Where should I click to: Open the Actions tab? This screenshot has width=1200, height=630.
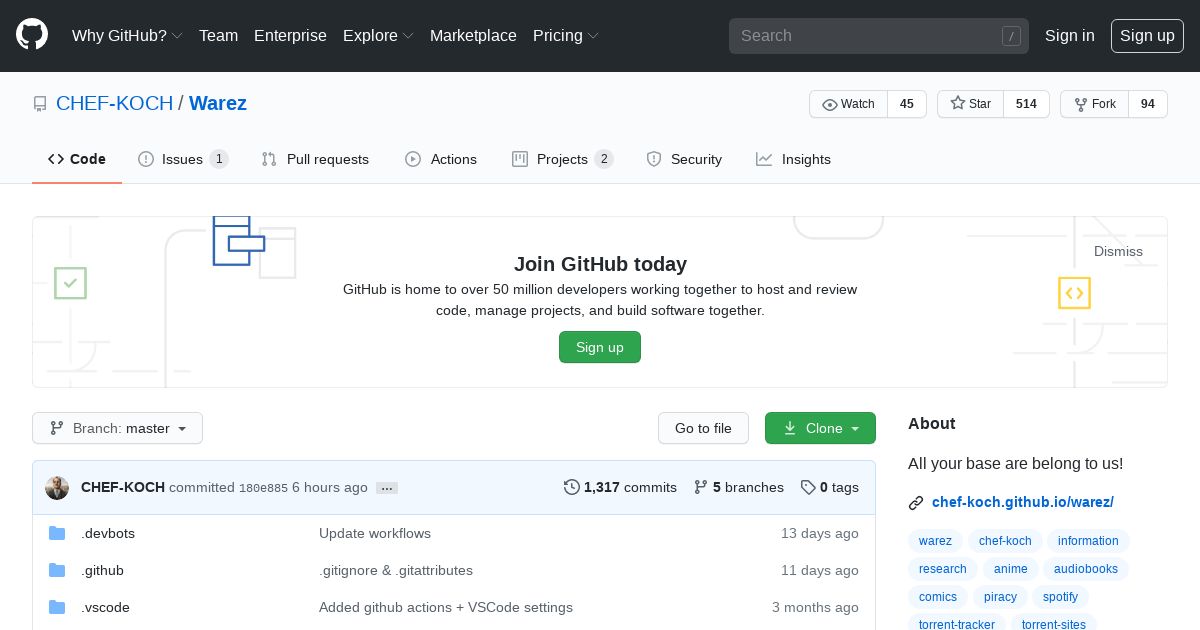point(441,159)
